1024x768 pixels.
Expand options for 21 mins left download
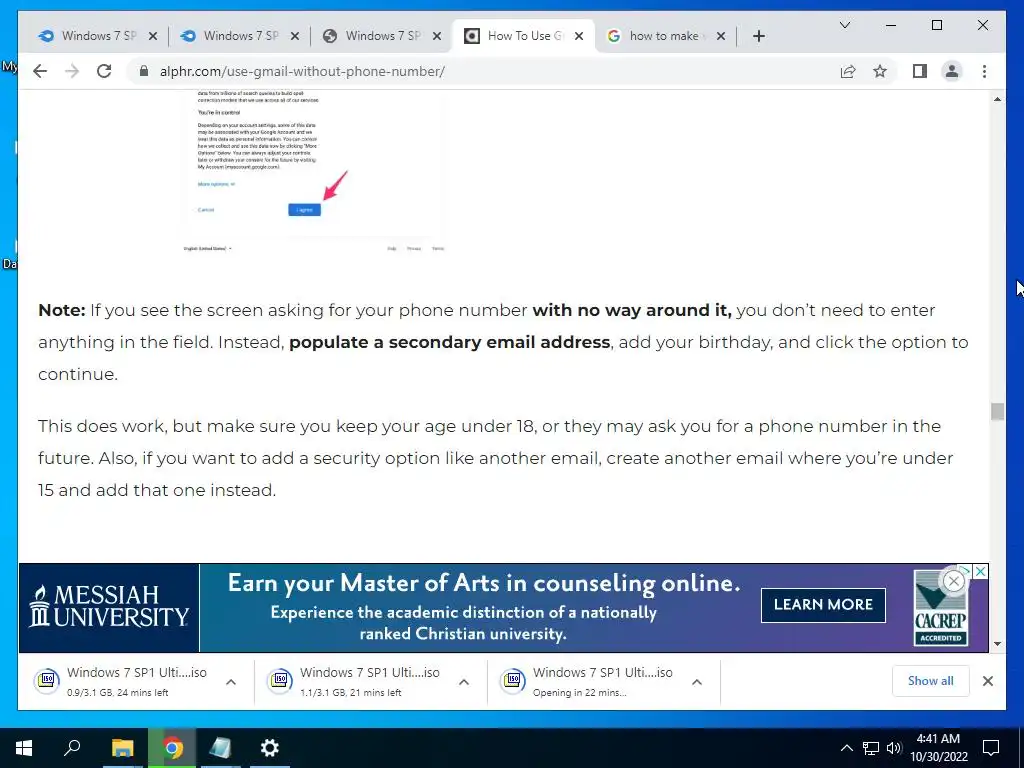click(x=464, y=682)
